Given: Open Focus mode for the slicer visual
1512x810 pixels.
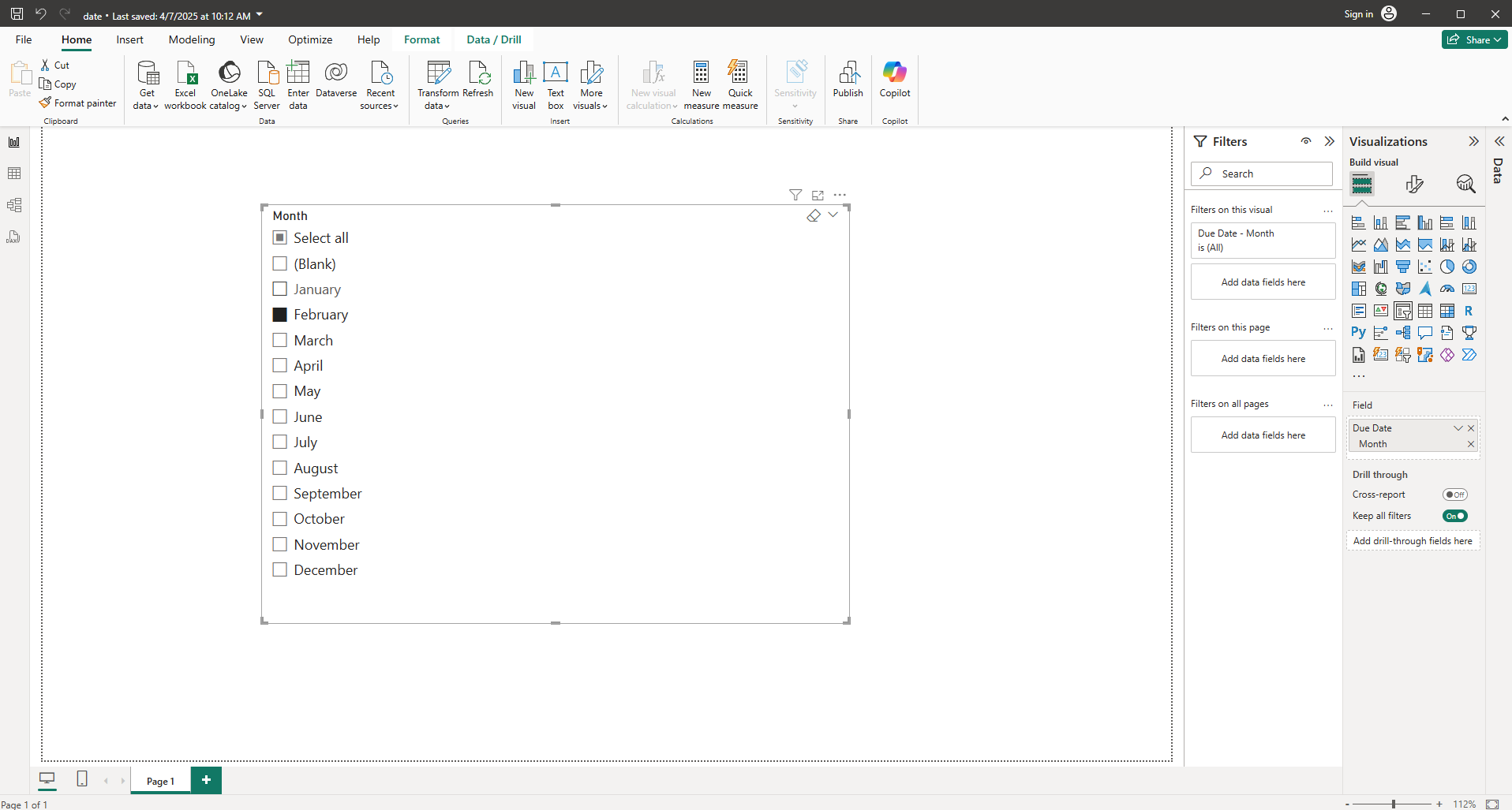Looking at the screenshot, I should click(x=818, y=195).
